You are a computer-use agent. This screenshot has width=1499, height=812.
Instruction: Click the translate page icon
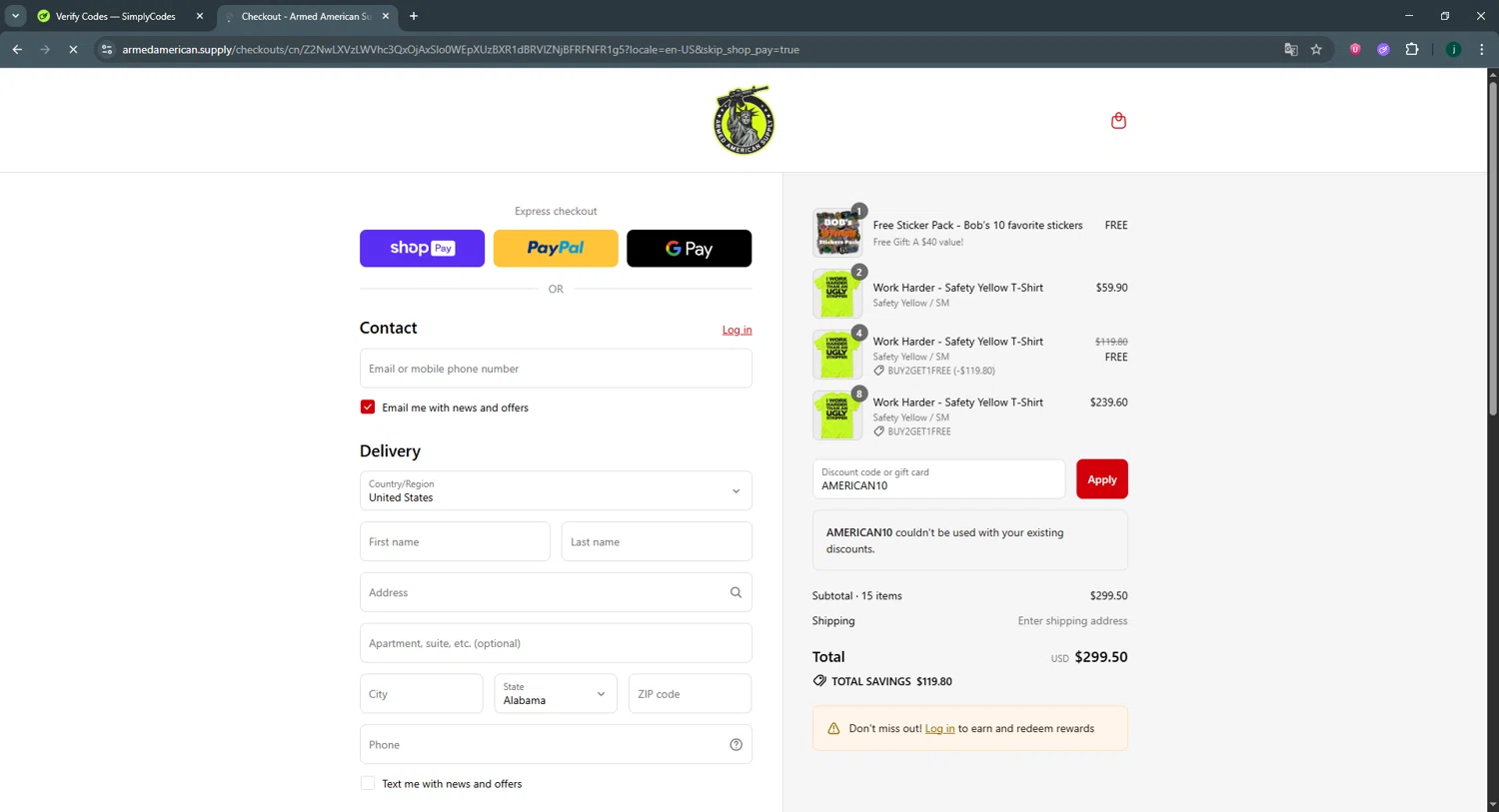[1290, 49]
